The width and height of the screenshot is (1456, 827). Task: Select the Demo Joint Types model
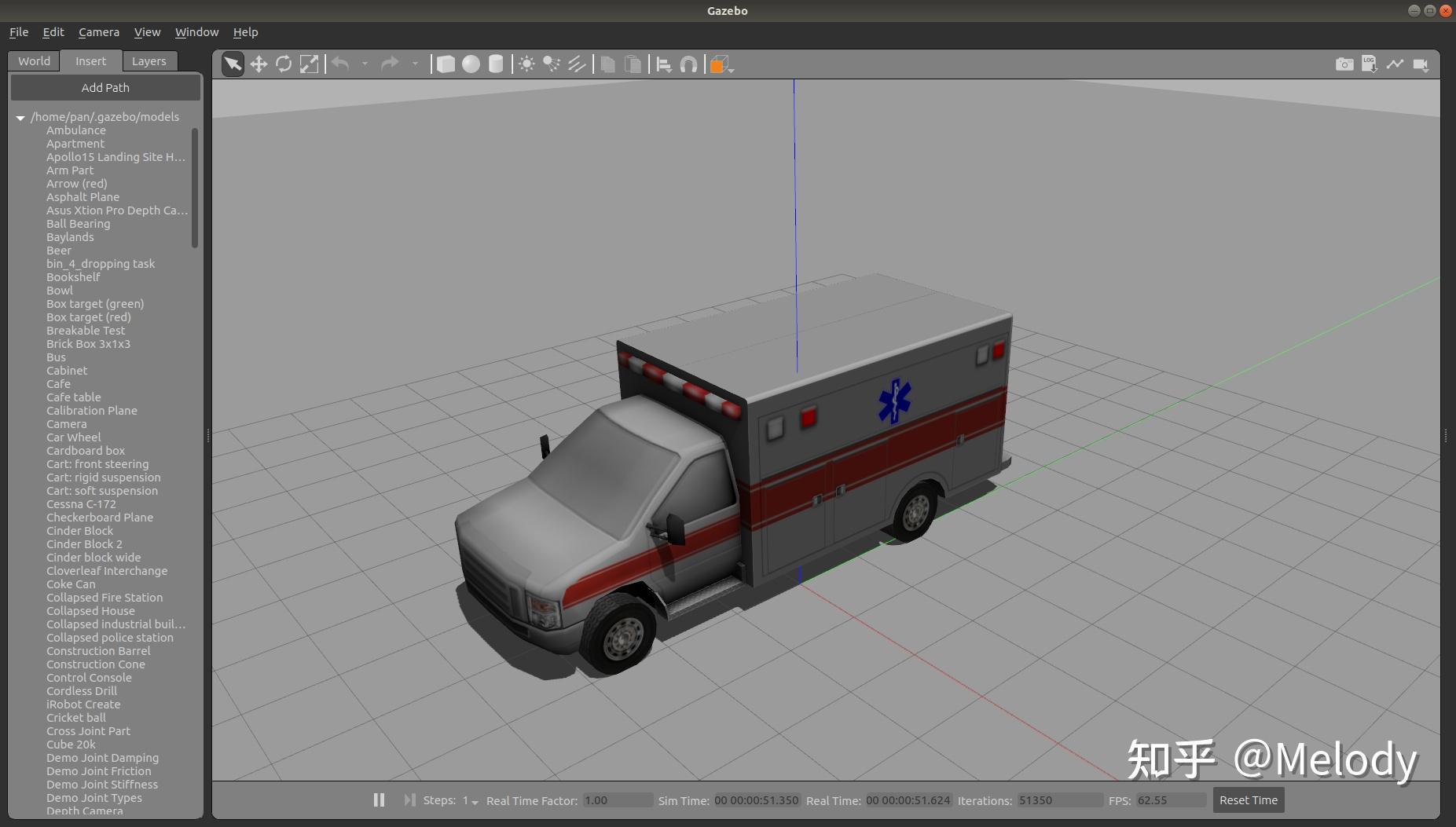[x=94, y=798]
